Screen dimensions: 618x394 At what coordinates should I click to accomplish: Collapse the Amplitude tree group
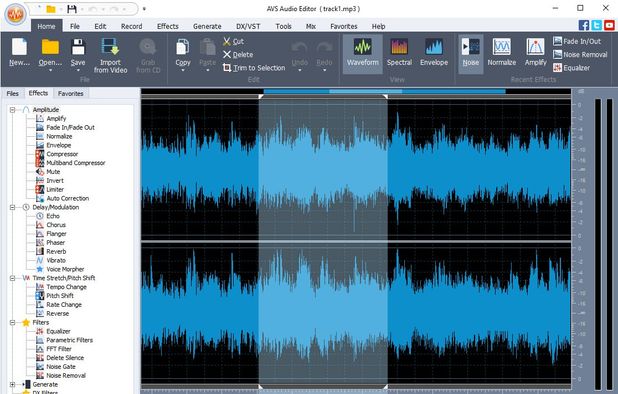click(13, 110)
